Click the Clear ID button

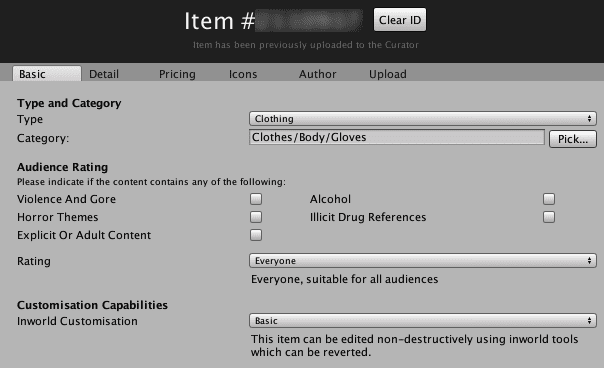pyautogui.click(x=400, y=20)
